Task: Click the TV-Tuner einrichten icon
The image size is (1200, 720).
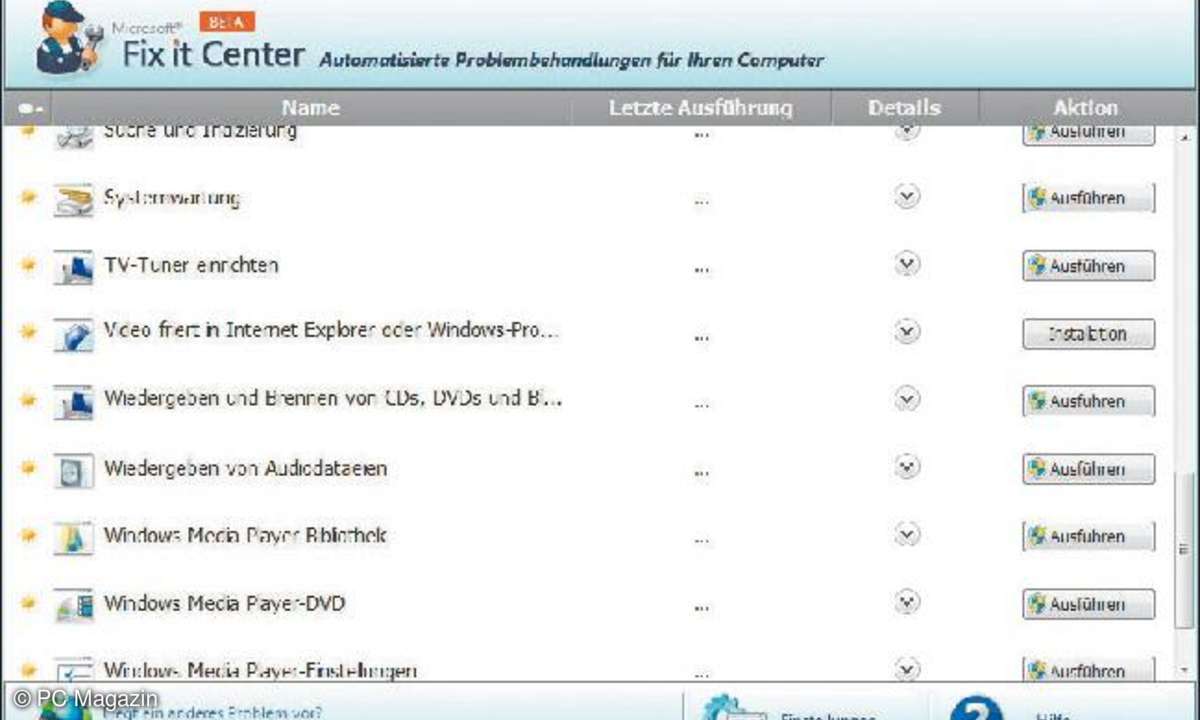Action: pos(73,267)
